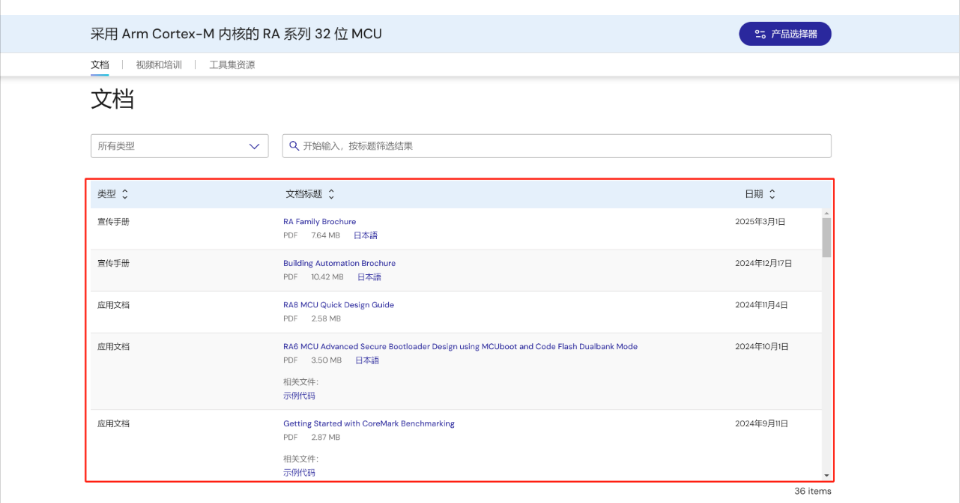Click the 文档 page heading
Screen dimensions: 960x503
(x=112, y=99)
